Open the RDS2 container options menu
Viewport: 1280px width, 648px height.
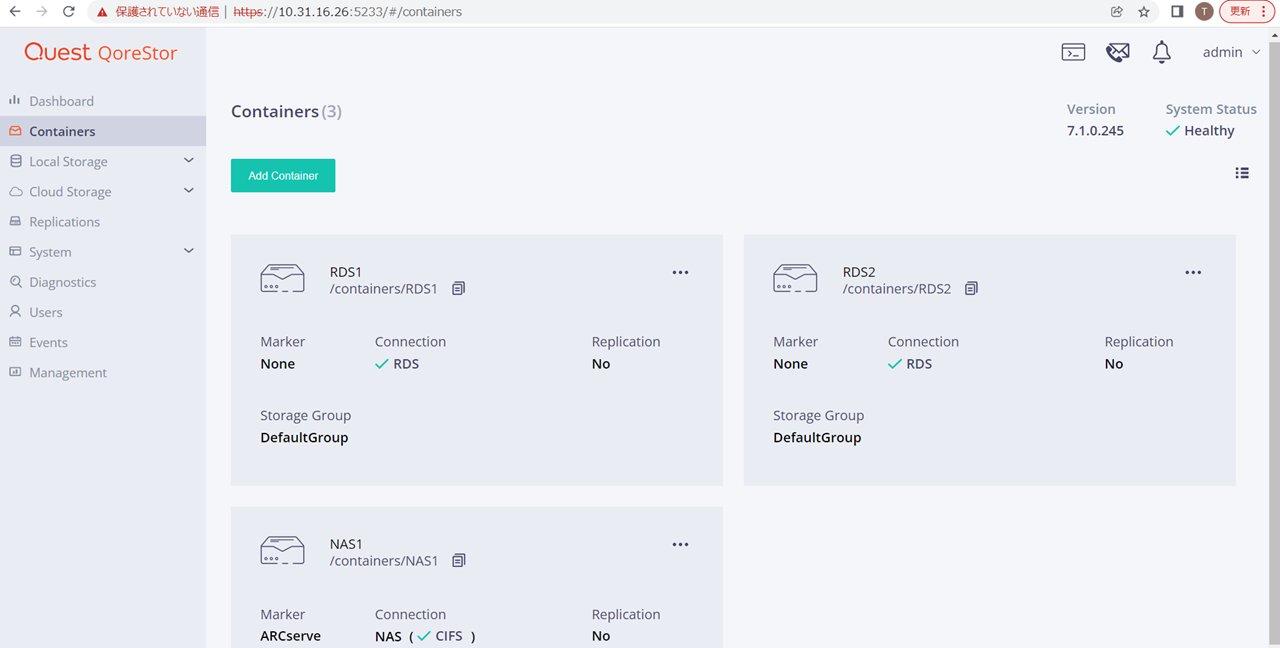[x=1193, y=272]
